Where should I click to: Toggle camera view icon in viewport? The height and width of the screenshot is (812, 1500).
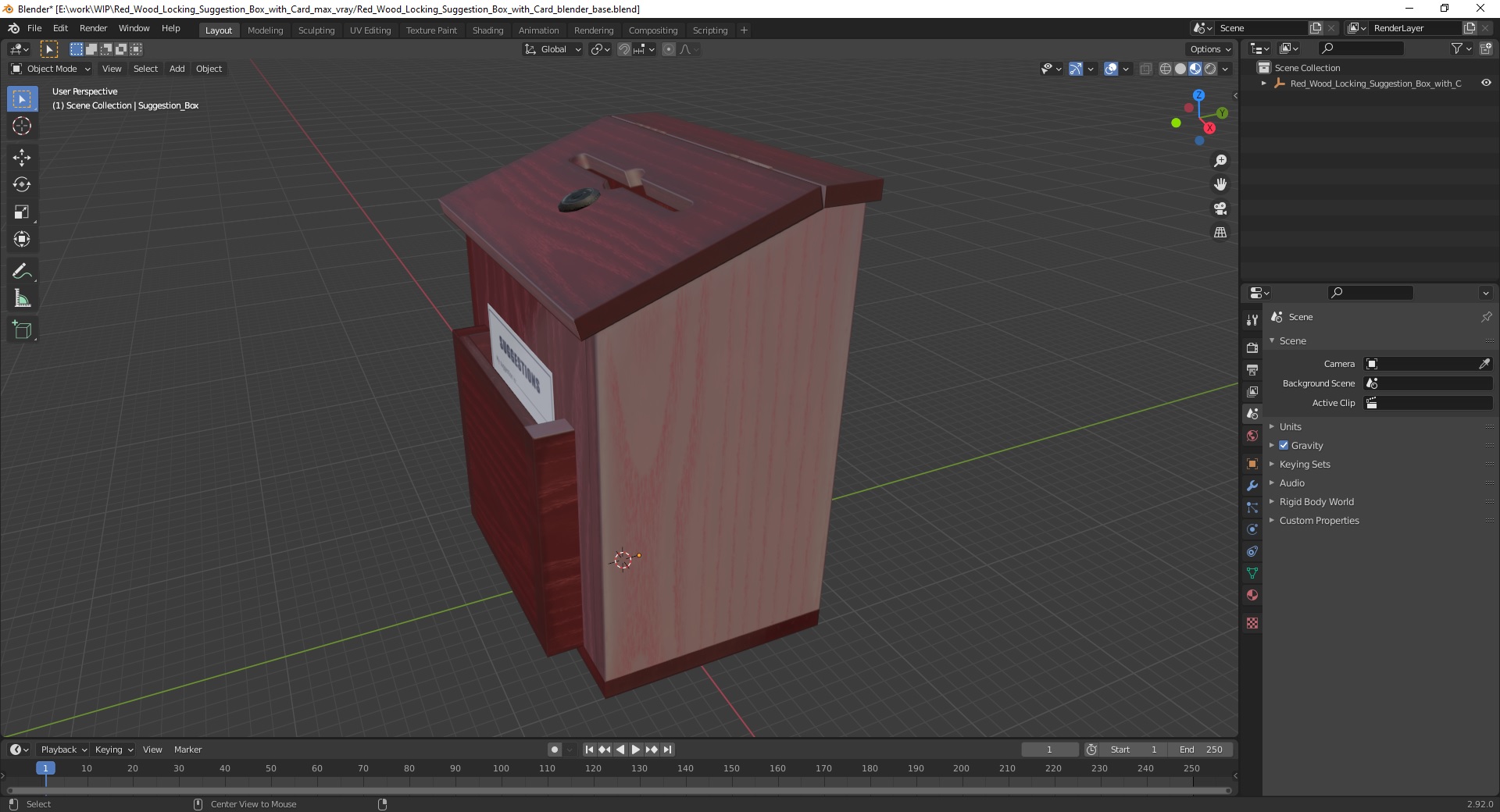1220,208
